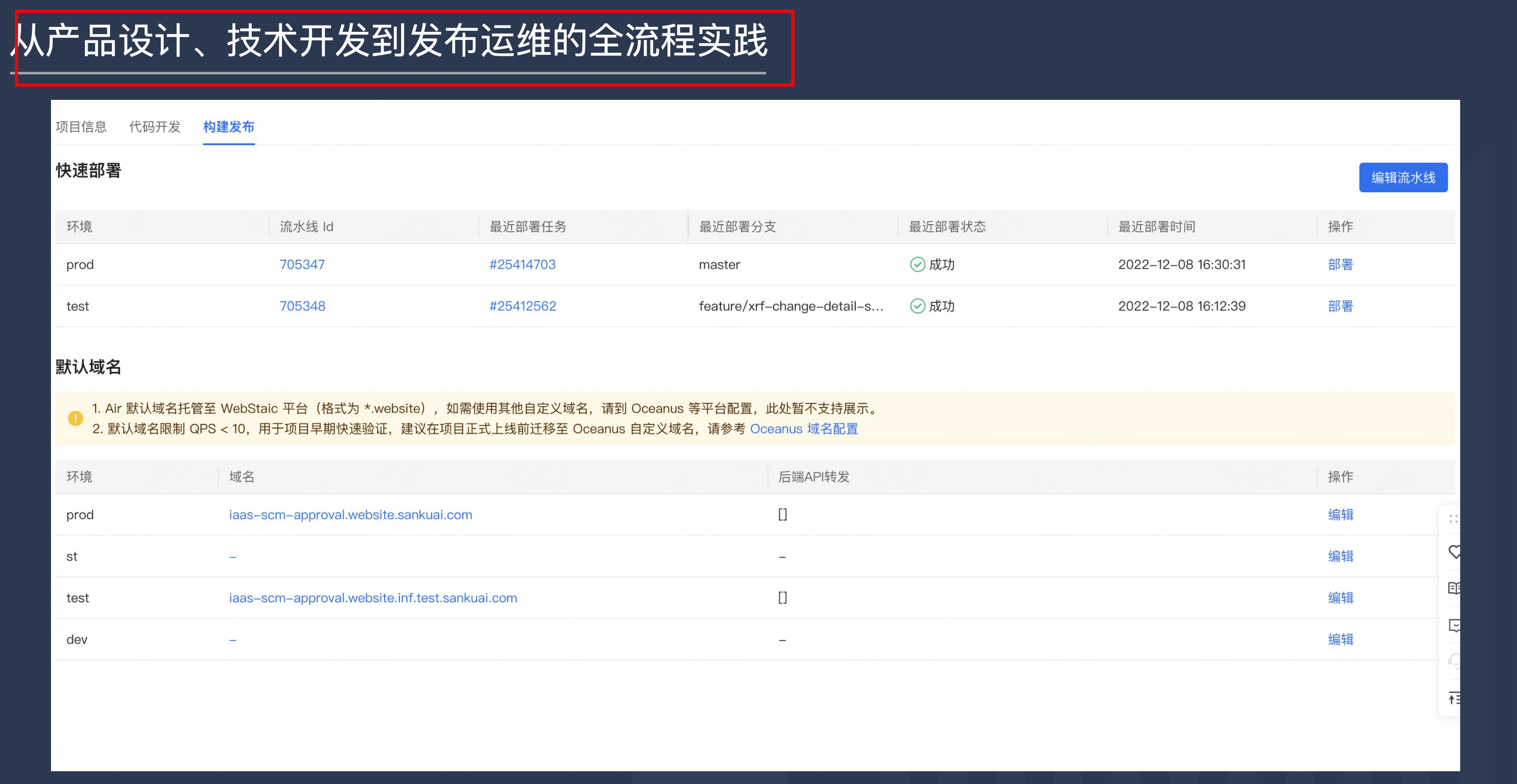
Task: Open the Oceanus 域名配置 link
Action: tap(804, 429)
